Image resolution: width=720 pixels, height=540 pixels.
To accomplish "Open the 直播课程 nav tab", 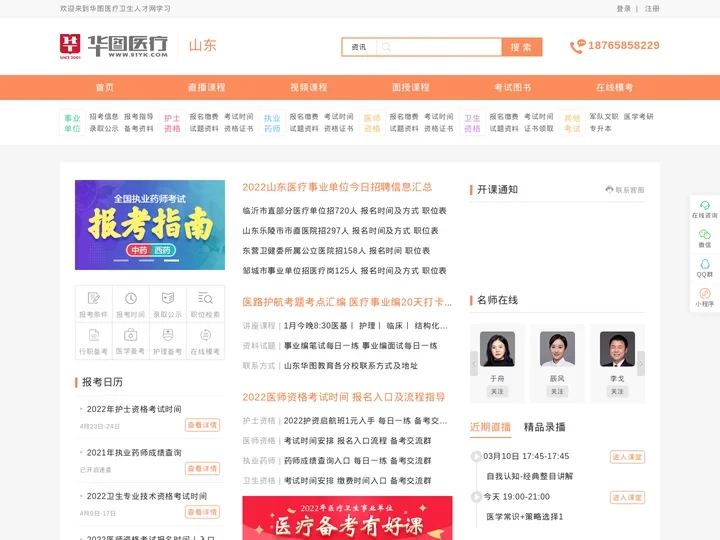I will (207, 87).
